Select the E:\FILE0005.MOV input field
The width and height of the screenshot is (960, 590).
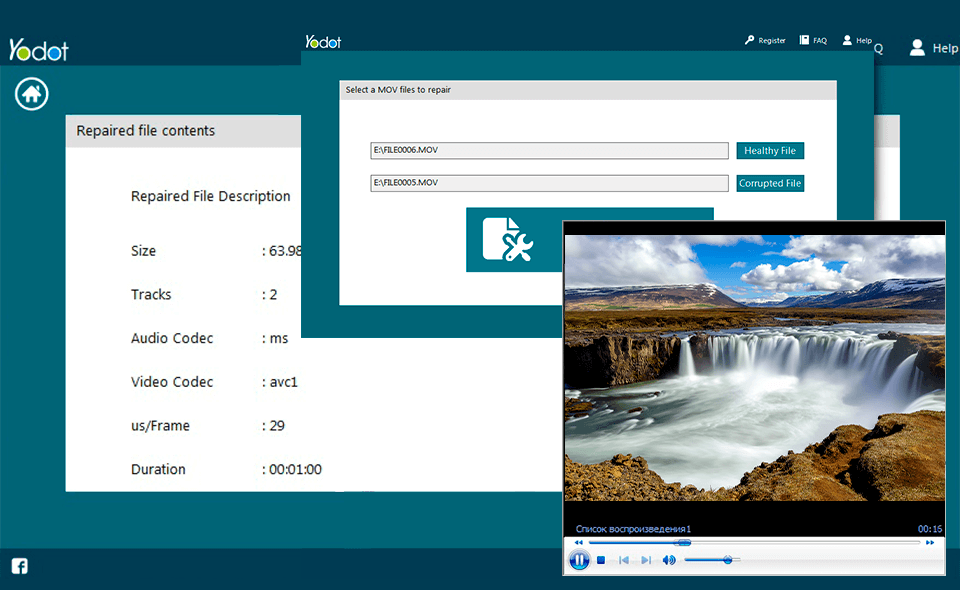click(x=549, y=183)
